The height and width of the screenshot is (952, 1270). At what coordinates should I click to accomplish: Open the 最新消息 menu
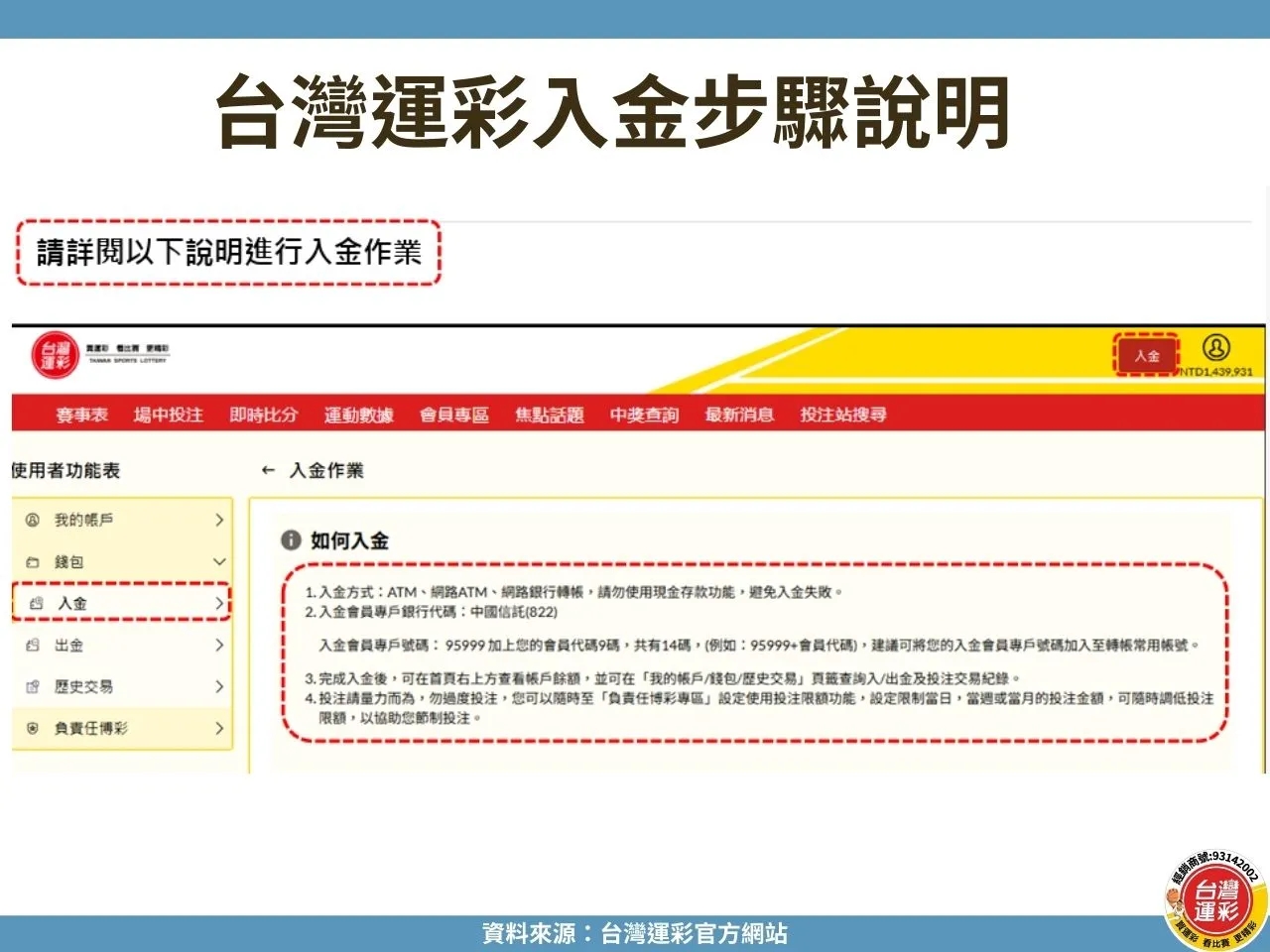point(739,415)
